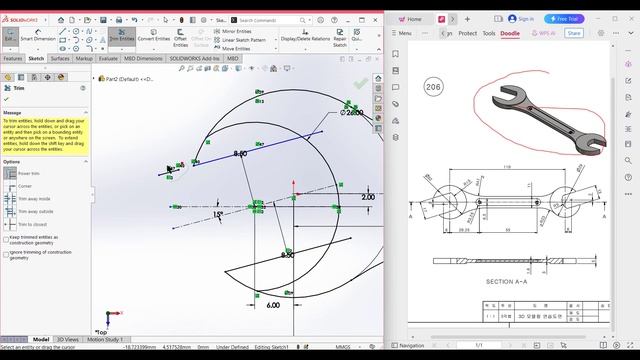Select the Circle sketch tool

(76, 31)
